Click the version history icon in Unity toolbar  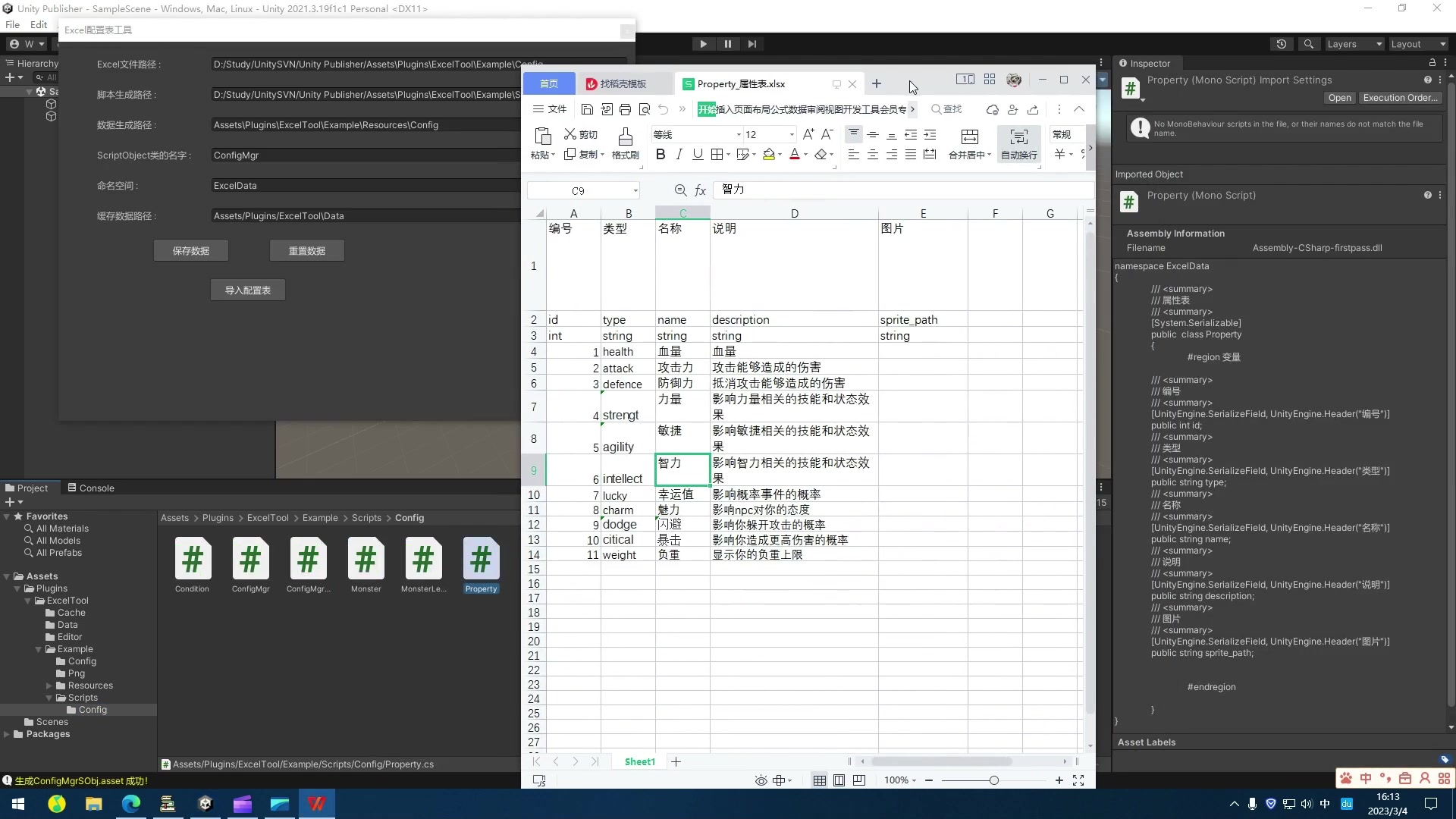point(1282,43)
